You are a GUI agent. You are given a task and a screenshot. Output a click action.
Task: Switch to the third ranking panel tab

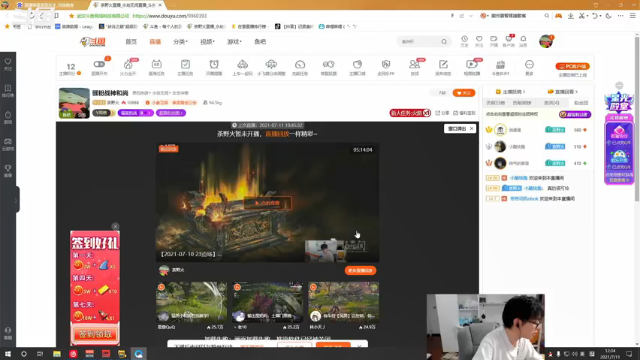[x=551, y=103]
